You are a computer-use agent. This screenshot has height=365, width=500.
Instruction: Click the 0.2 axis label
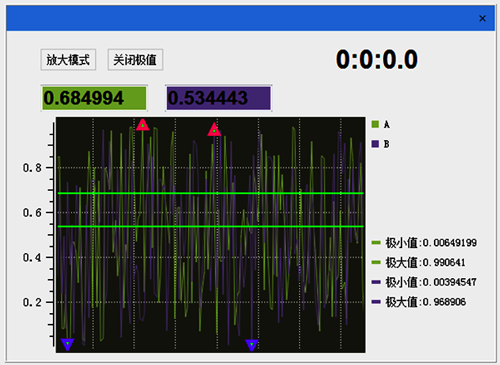(x=32, y=302)
